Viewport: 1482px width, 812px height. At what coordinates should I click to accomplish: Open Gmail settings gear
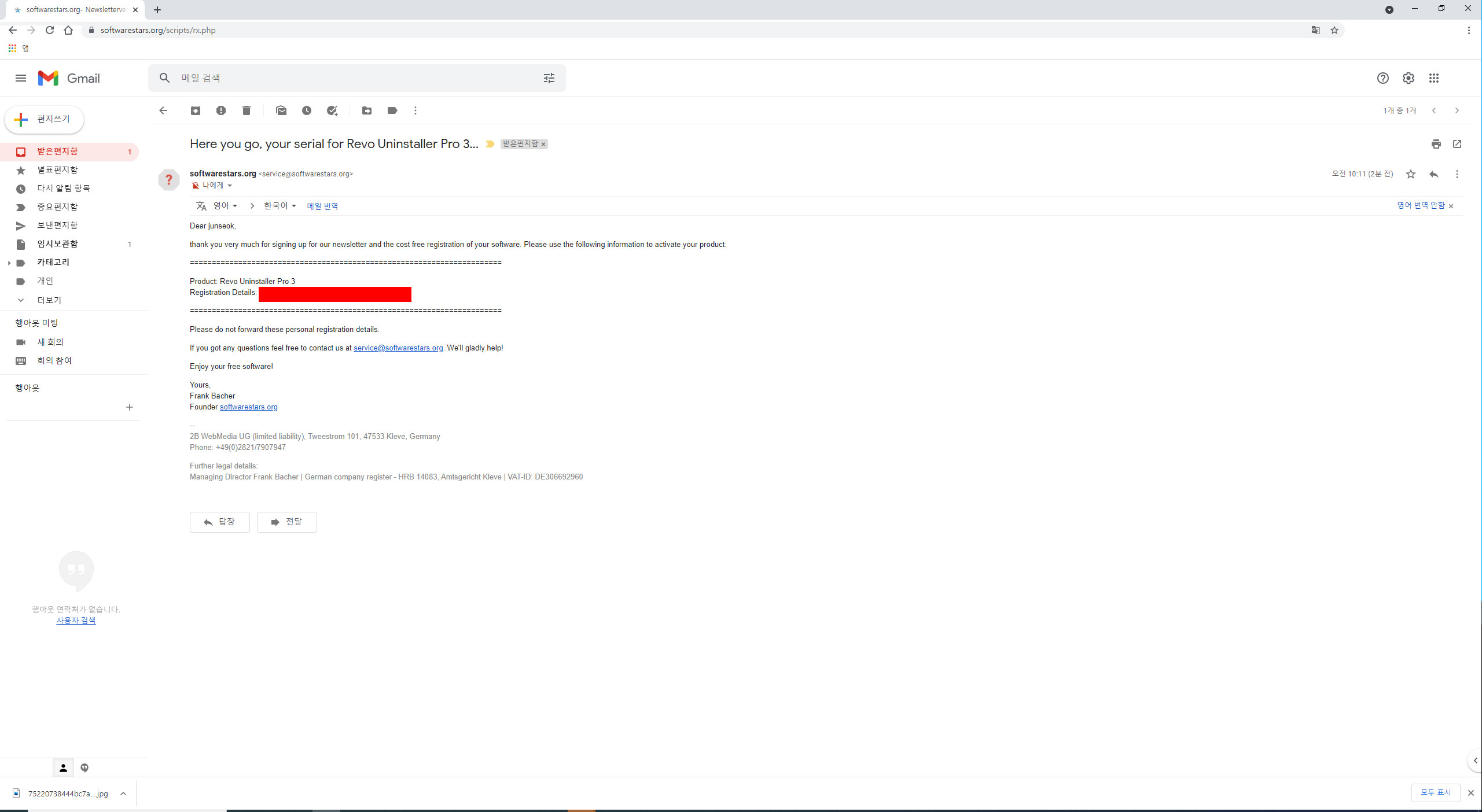pyautogui.click(x=1408, y=78)
